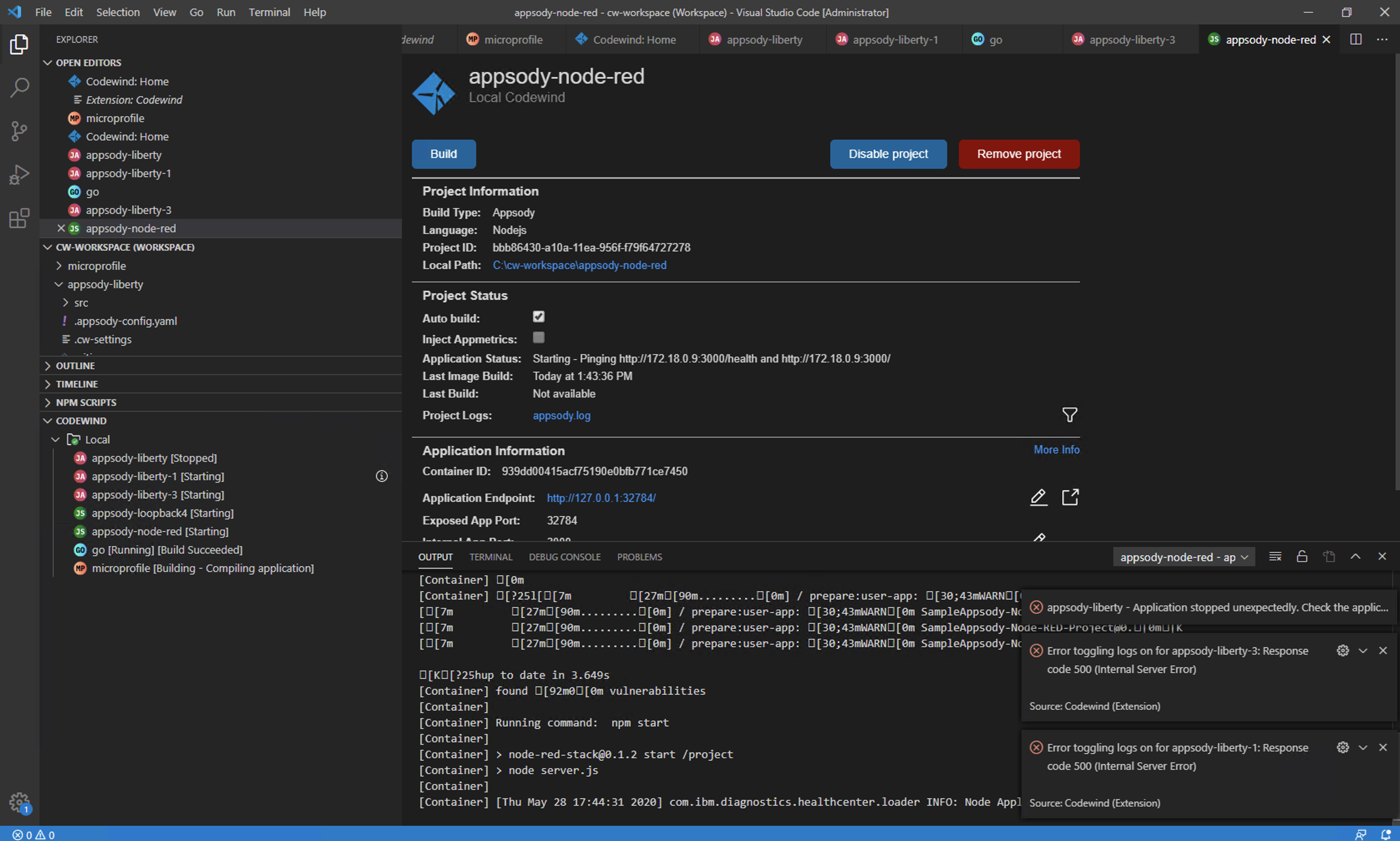Image resolution: width=1400 pixels, height=841 pixels.
Task: Click the Build button
Action: pyautogui.click(x=443, y=154)
